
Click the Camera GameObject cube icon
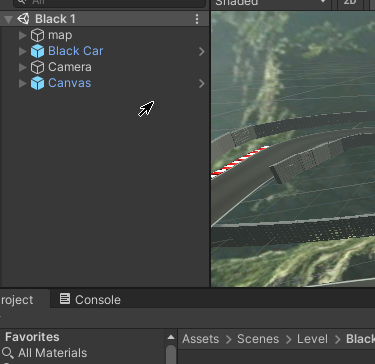click(x=37, y=67)
